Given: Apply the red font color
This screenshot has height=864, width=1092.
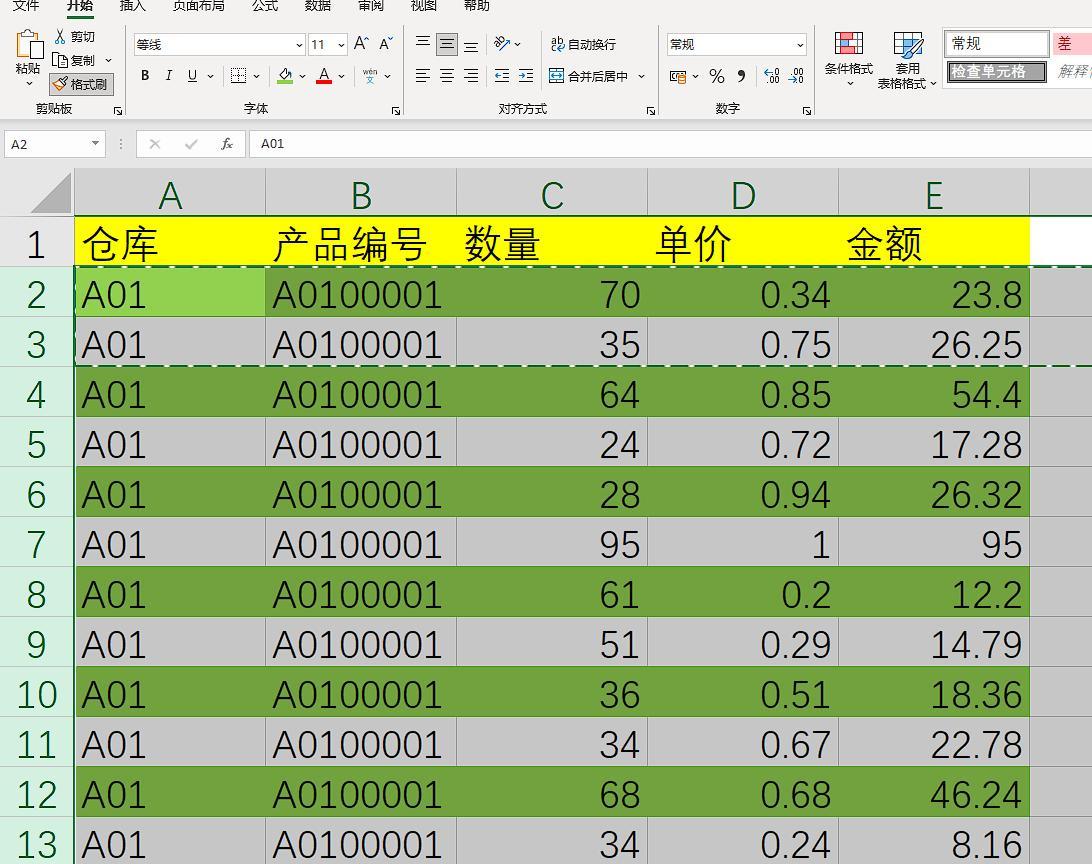Looking at the screenshot, I should (x=324, y=76).
